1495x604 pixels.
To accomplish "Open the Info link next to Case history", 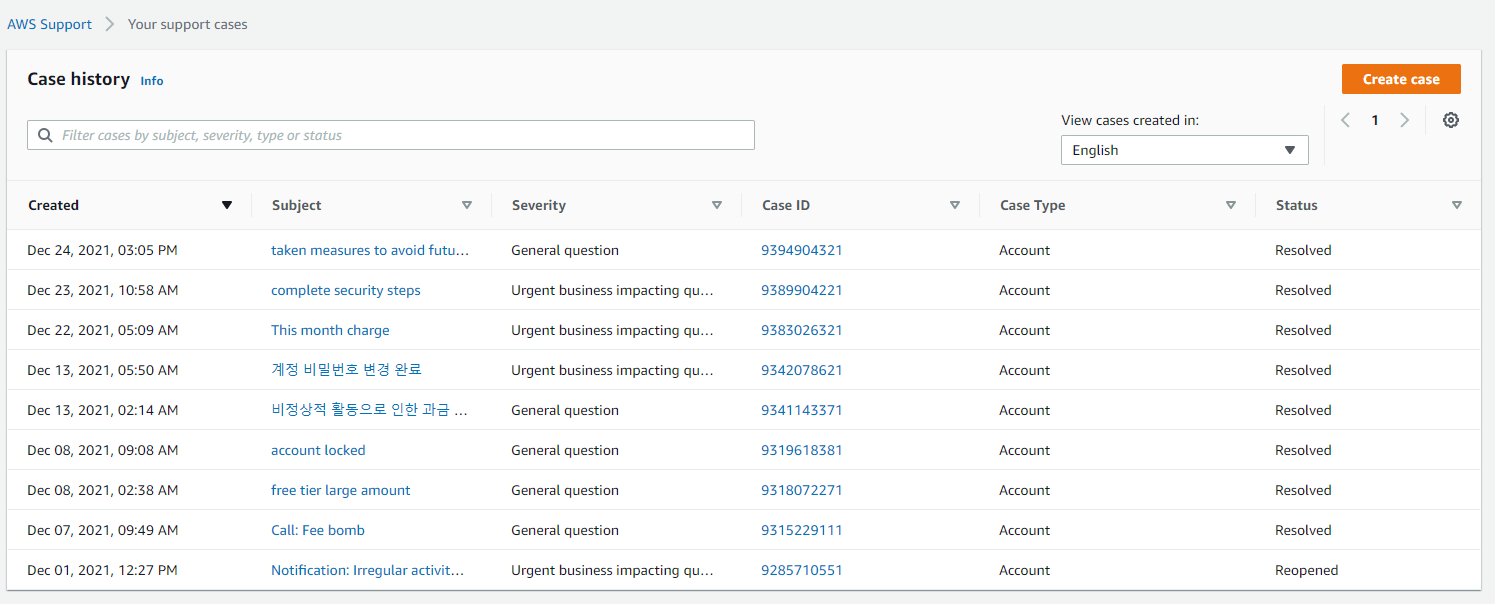I will coord(152,81).
